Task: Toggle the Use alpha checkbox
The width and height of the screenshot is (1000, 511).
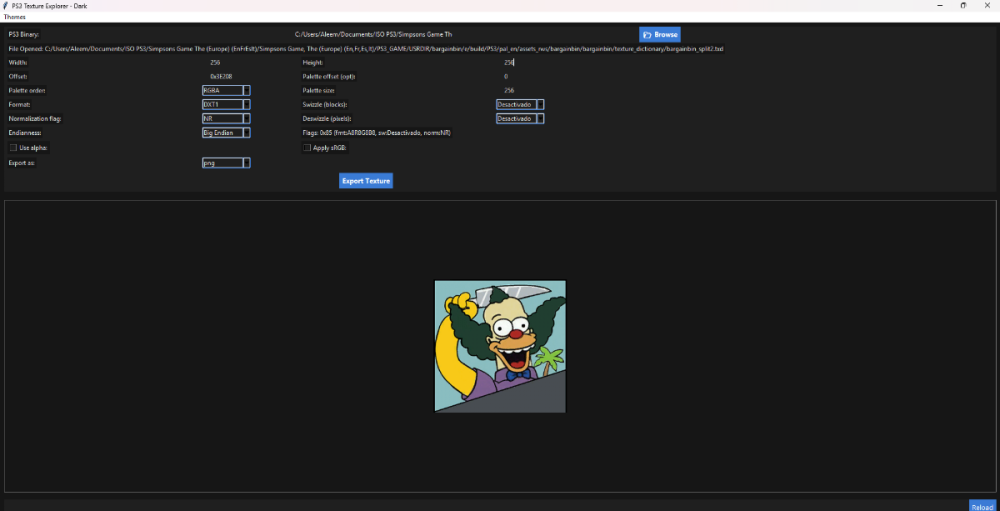Action: point(13,148)
